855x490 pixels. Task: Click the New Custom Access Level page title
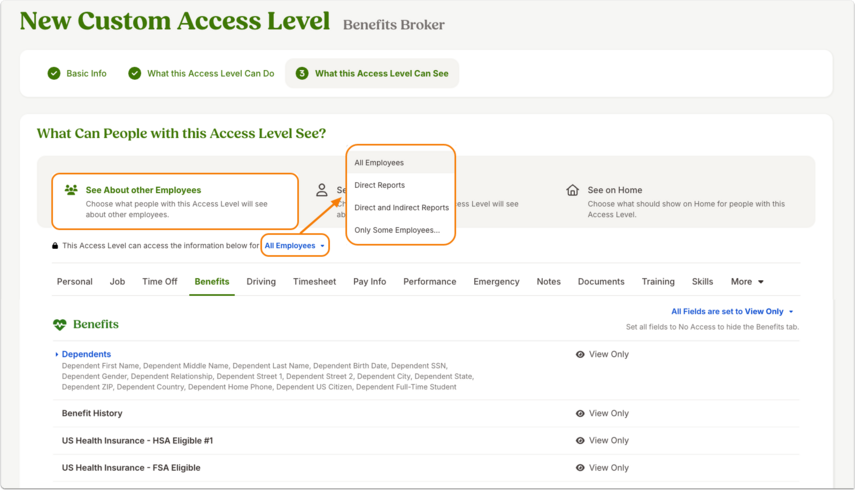[x=174, y=21]
